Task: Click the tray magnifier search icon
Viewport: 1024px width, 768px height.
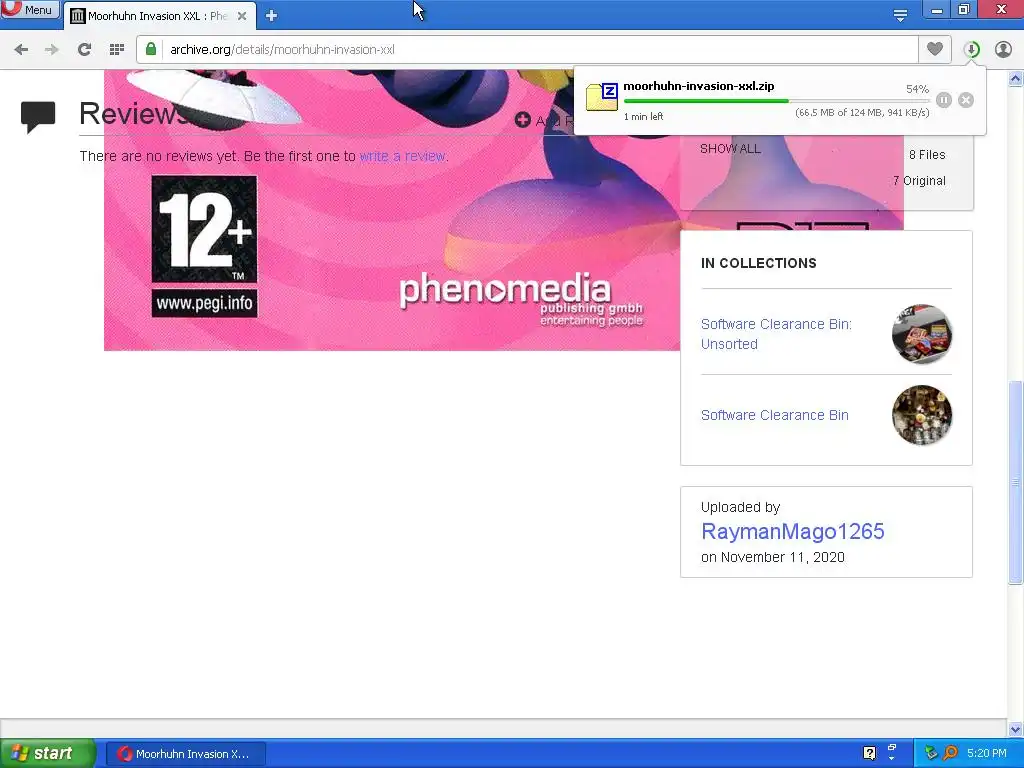Action: tap(950, 753)
